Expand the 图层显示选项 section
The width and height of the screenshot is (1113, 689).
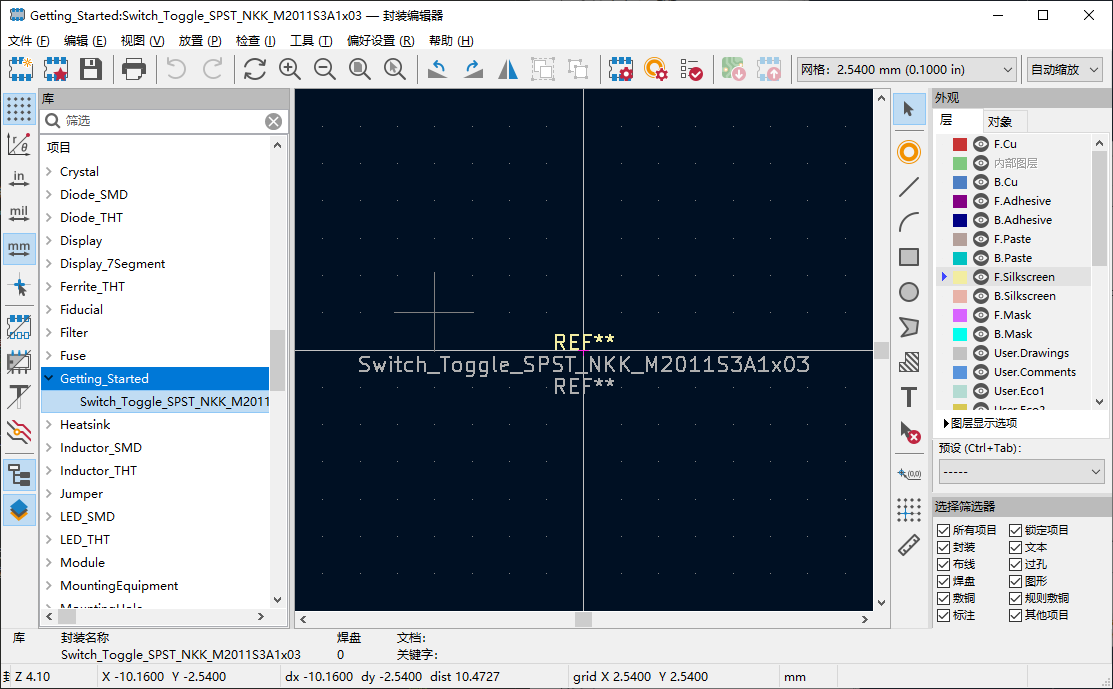980,423
